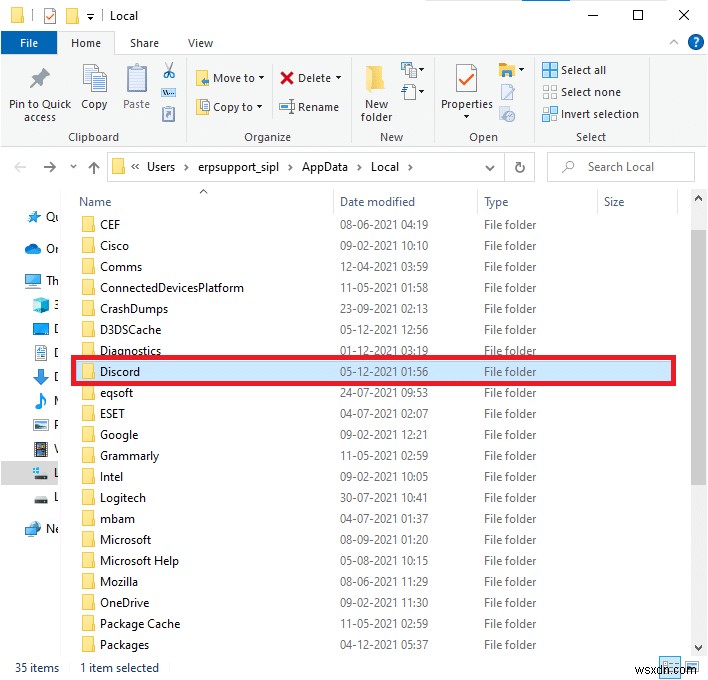Click scrollbar up arrow

(698, 198)
